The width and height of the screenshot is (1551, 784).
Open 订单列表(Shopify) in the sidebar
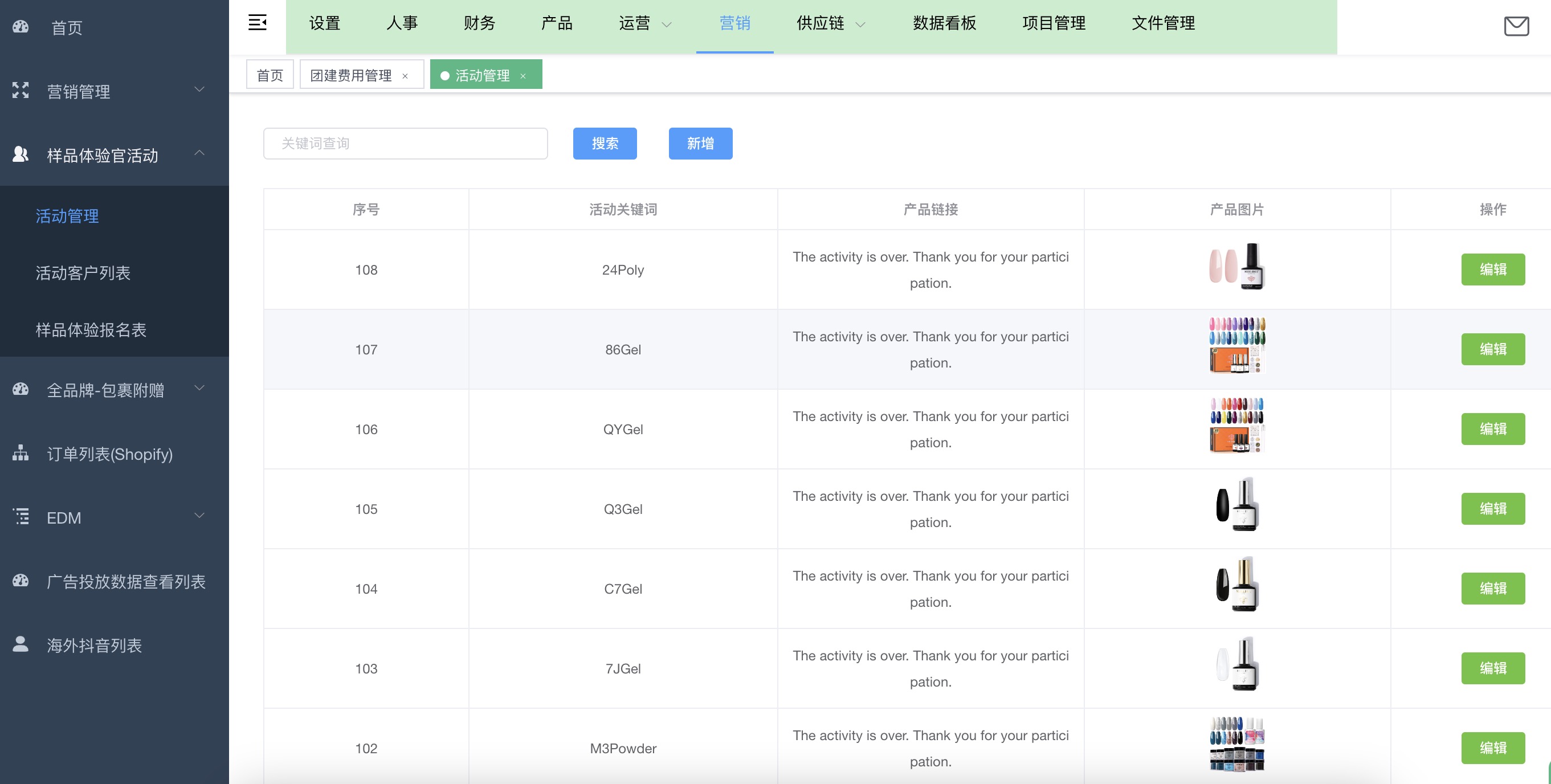click(x=115, y=454)
